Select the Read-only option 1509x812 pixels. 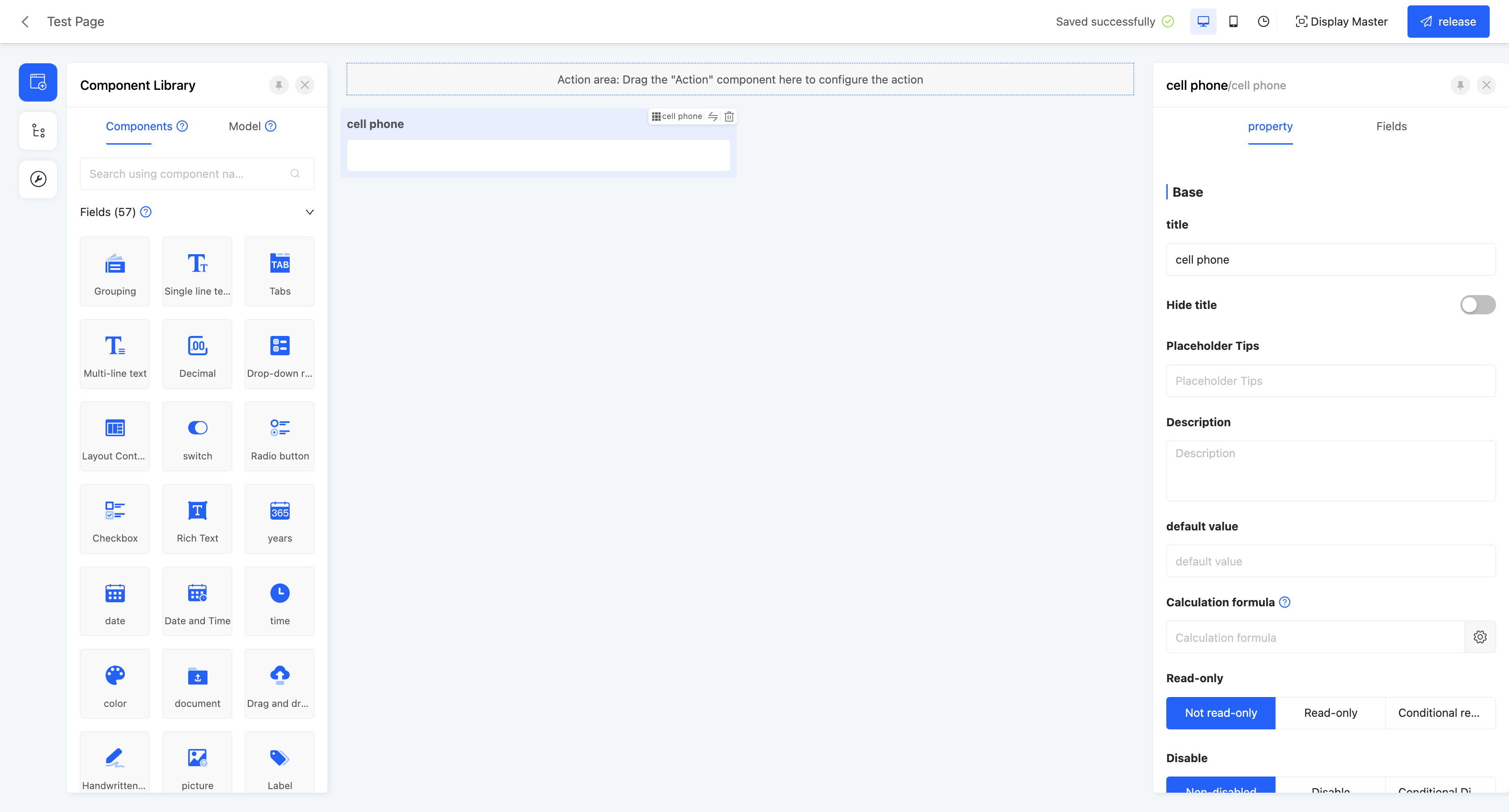coord(1330,713)
